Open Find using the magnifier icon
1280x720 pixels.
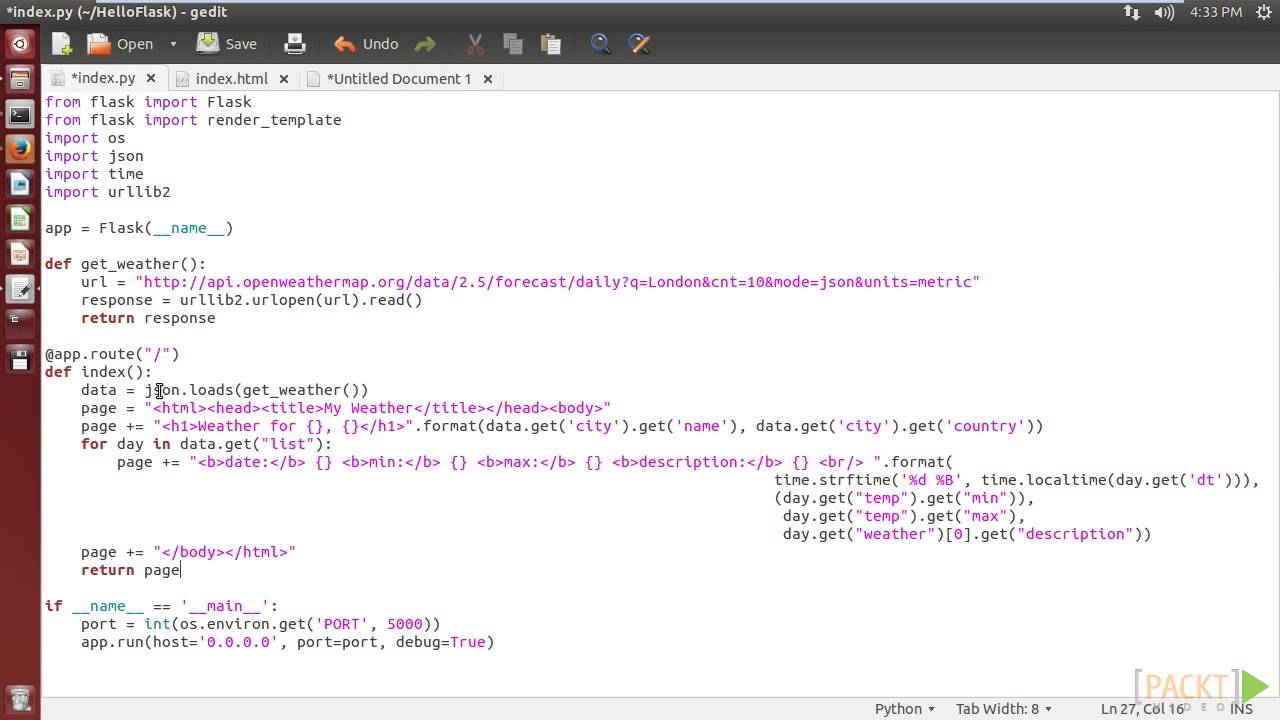(601, 44)
